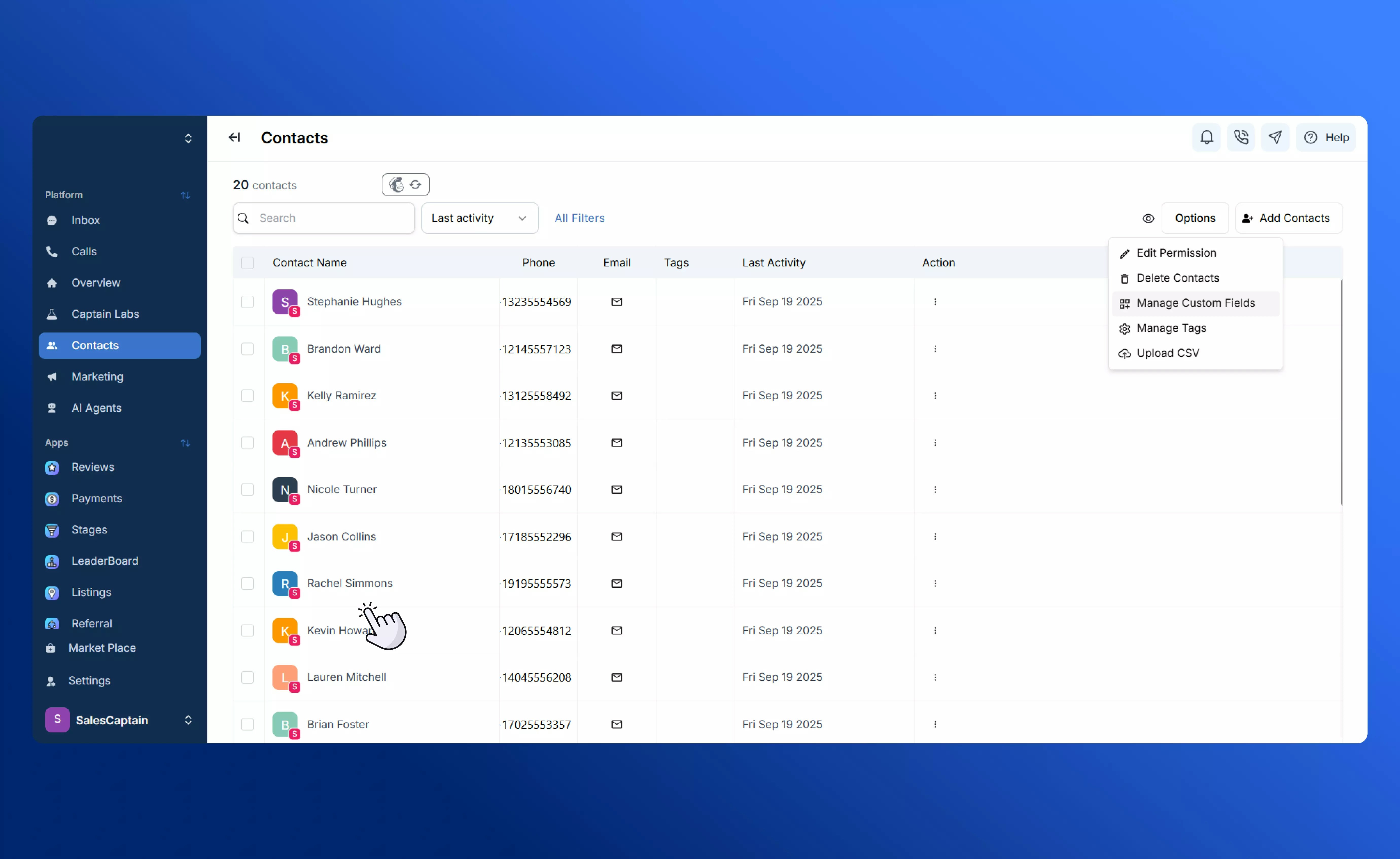The width and height of the screenshot is (1400, 859).
Task: Toggle the Platform section sort arrows
Action: click(185, 195)
